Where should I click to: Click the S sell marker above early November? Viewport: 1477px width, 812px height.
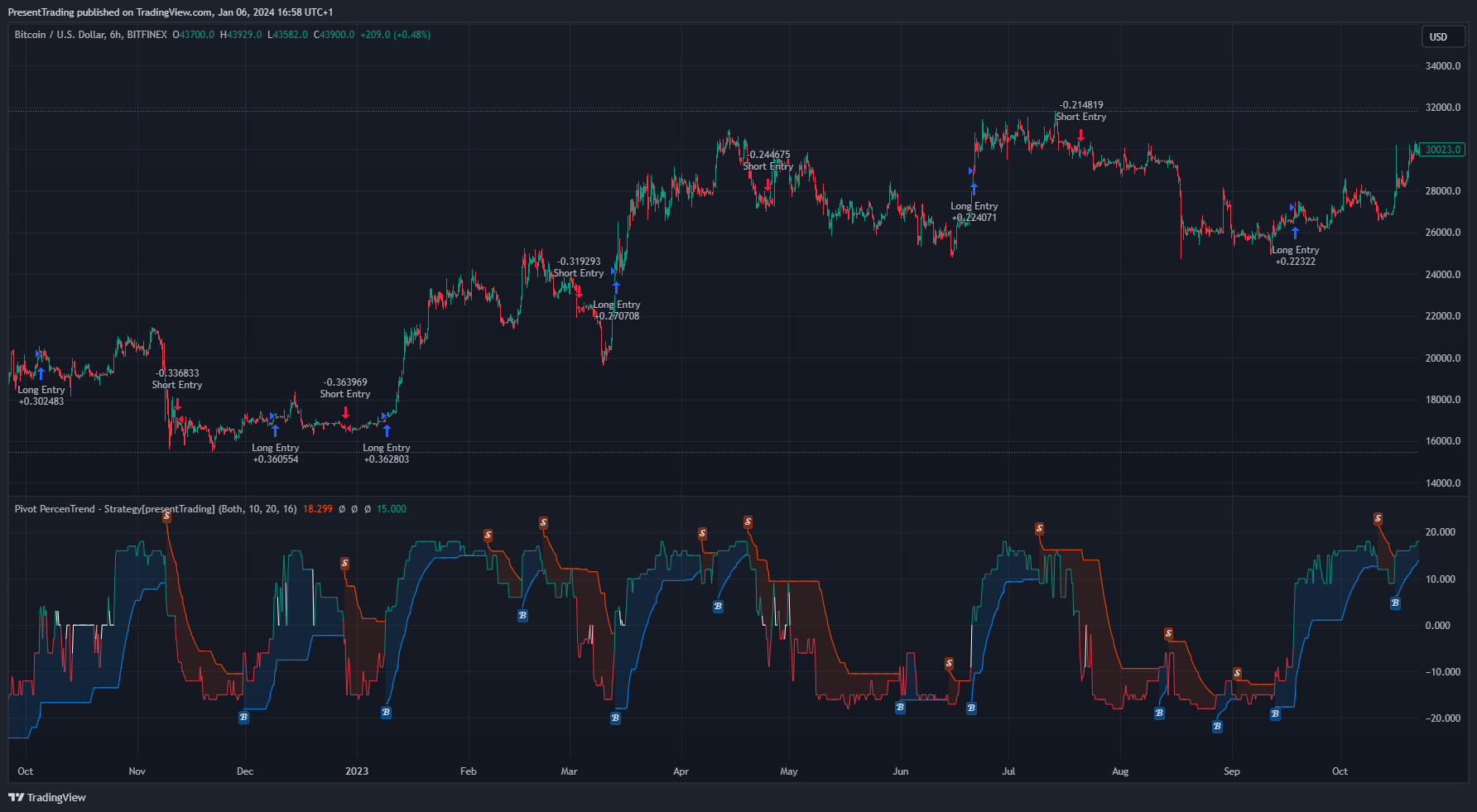tap(166, 516)
